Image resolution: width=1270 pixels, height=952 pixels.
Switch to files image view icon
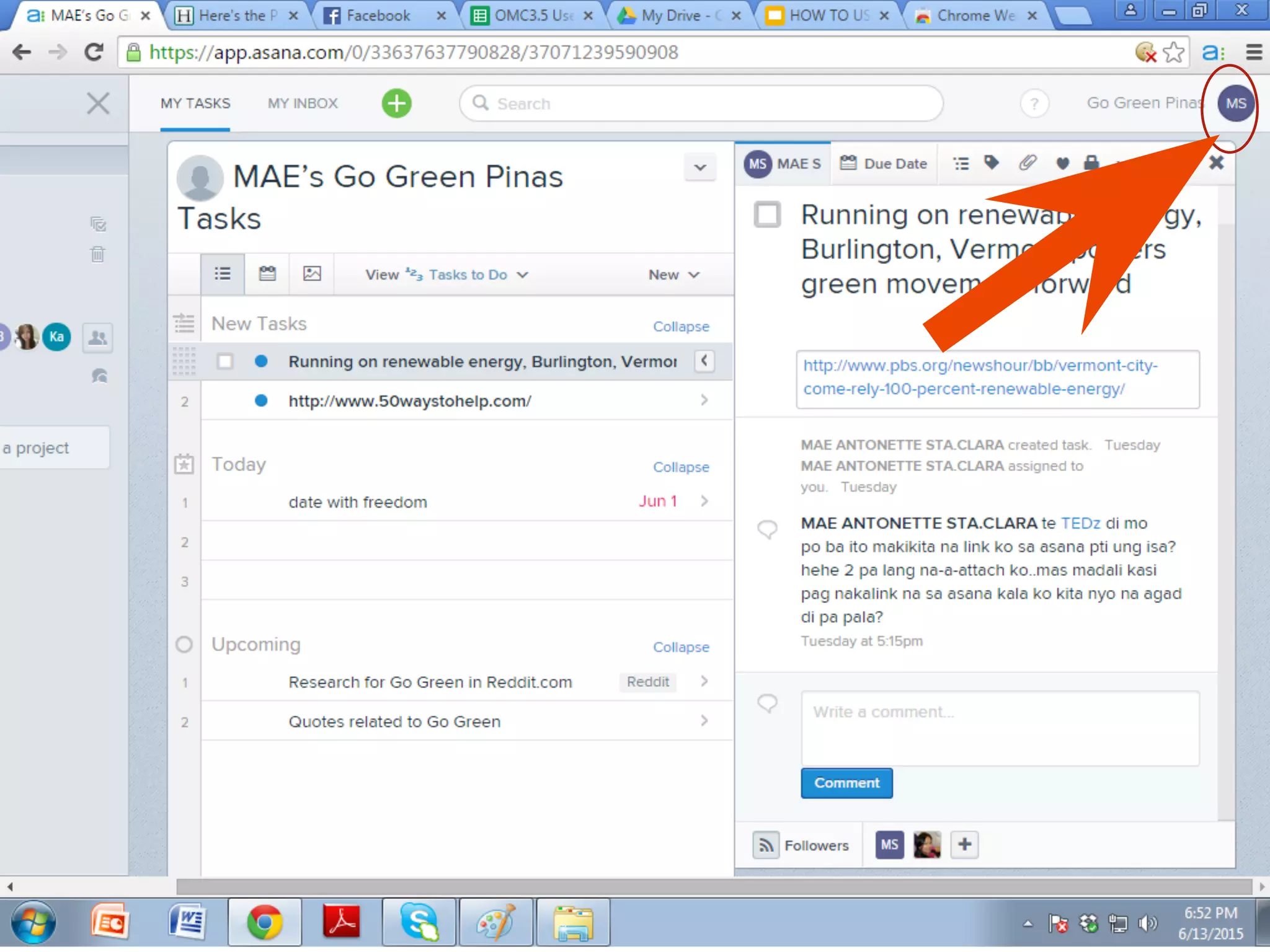pyautogui.click(x=312, y=274)
